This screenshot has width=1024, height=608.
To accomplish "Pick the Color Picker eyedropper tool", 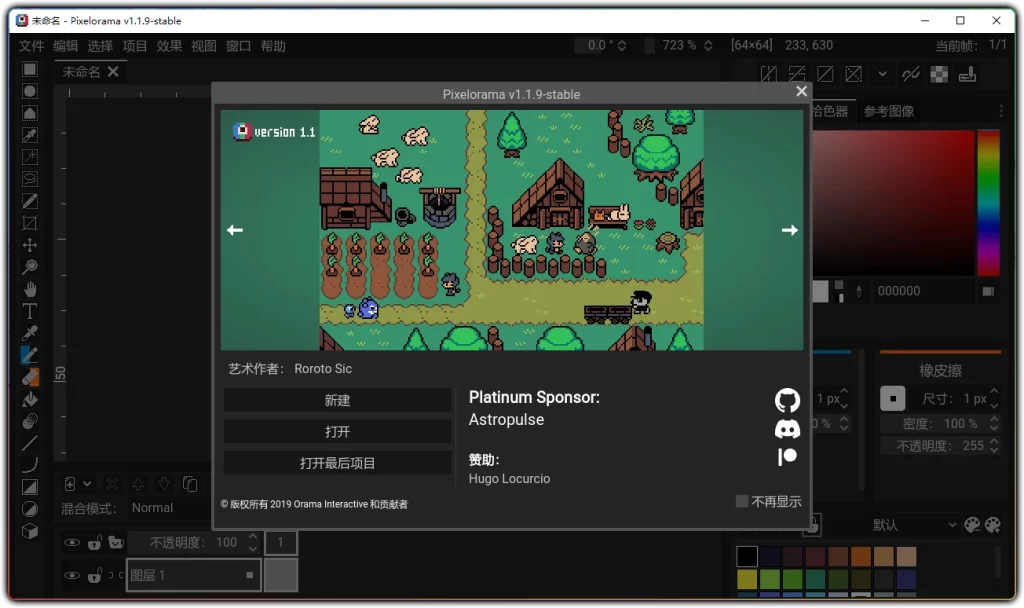I will [29, 333].
